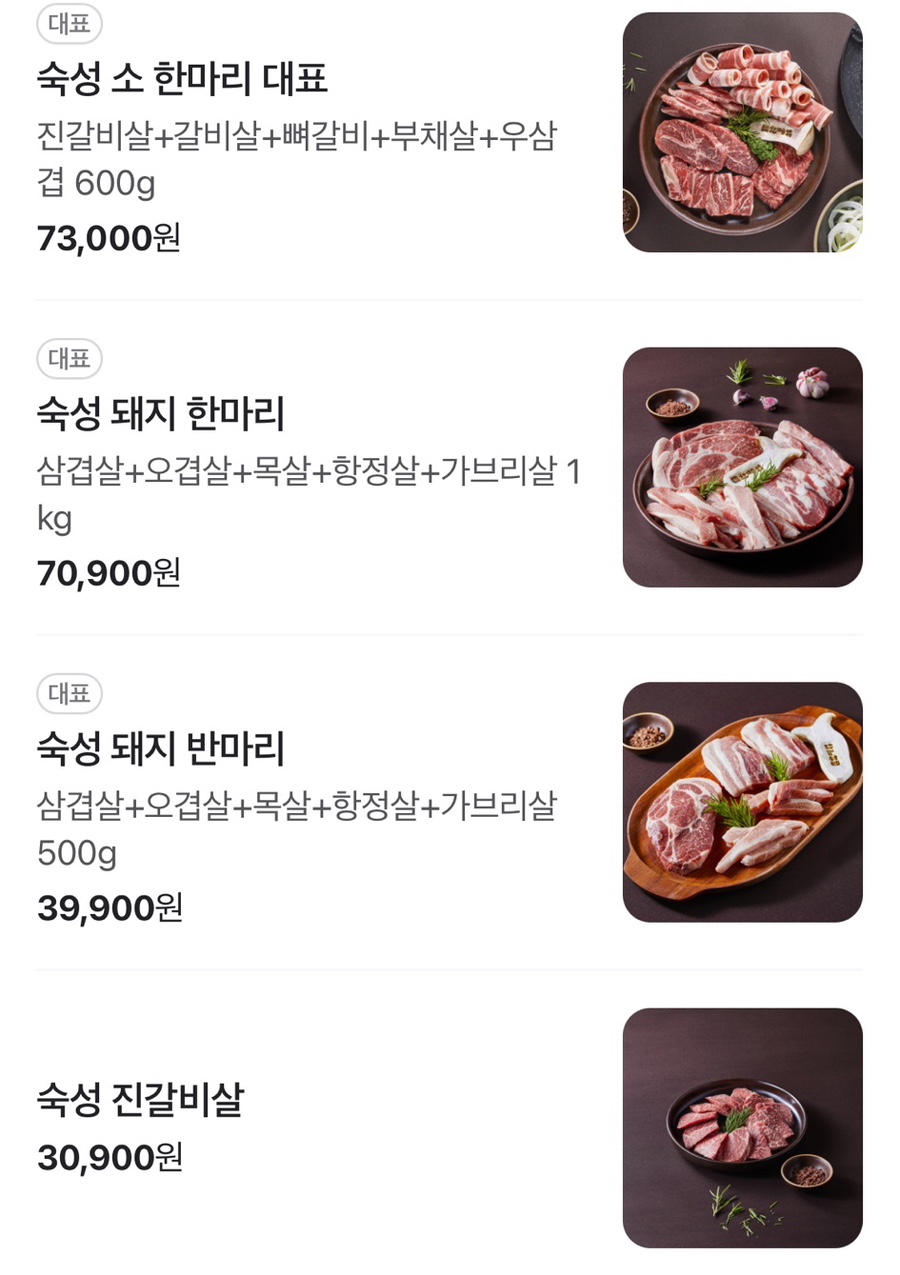Tap the onion bowl in the 소 한마리 photo
The width and height of the screenshot is (900, 1275).
coord(842,218)
